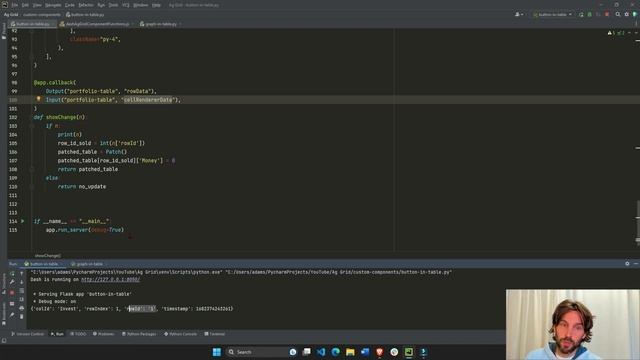
Task: Click the Ag Grid breadcrumb in navigation bar
Action: [11, 15]
